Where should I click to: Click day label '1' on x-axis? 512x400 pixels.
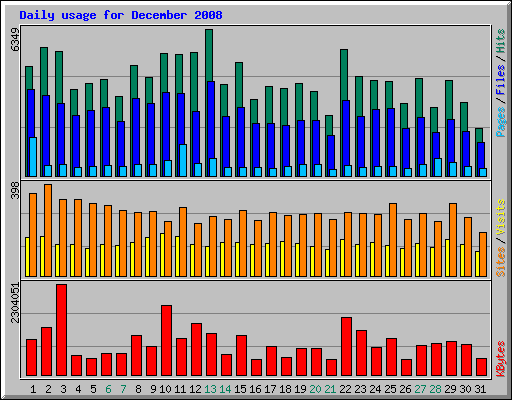(33, 389)
